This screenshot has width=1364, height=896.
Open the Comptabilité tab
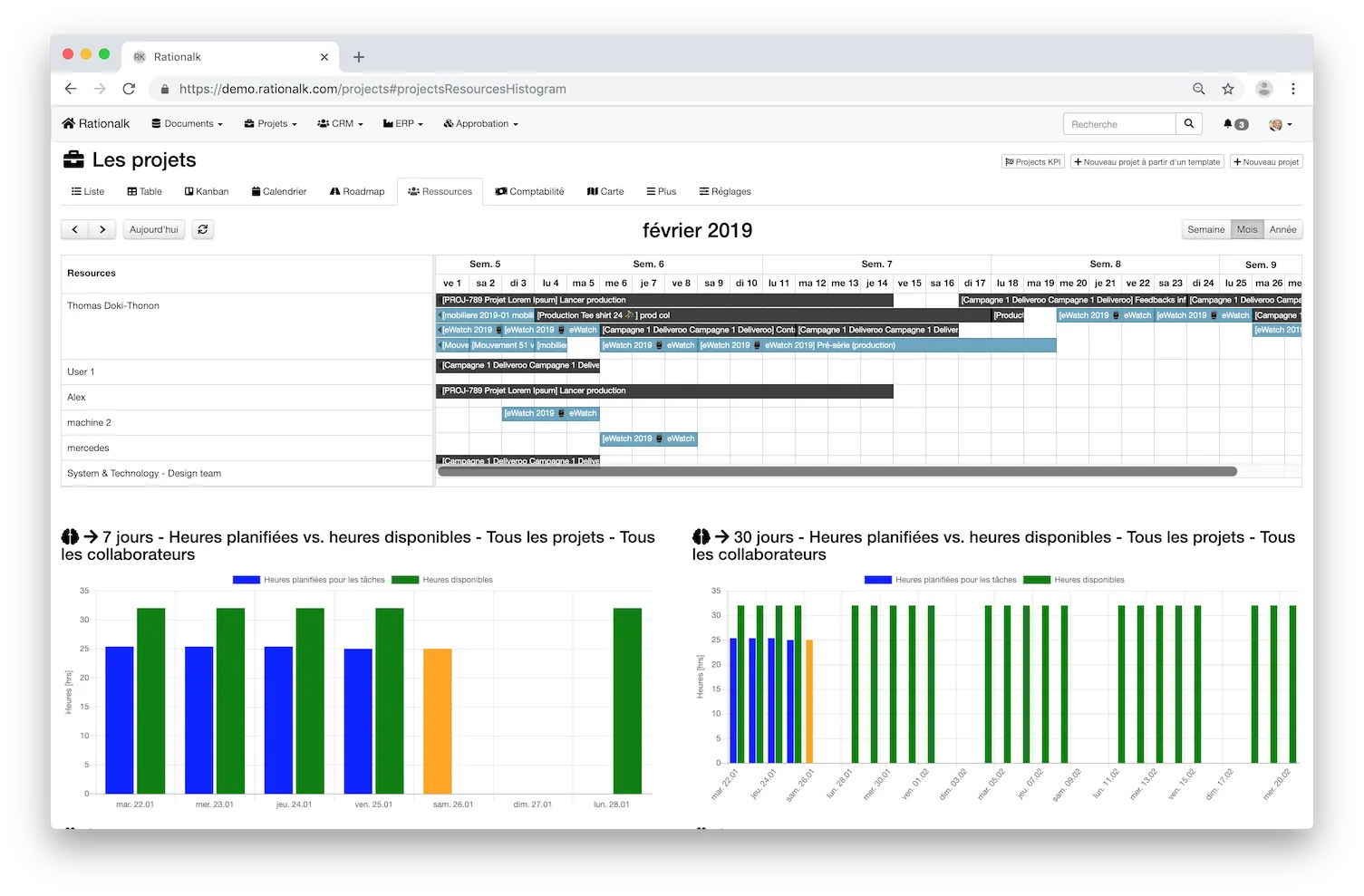(x=529, y=191)
